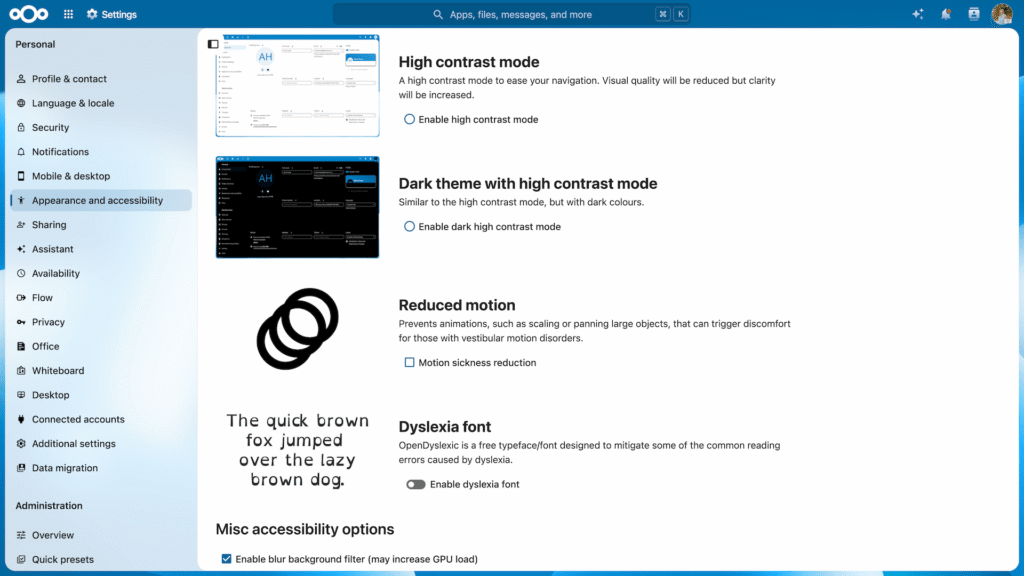Click the Appearance and accessibility icon
The height and width of the screenshot is (576, 1024).
click(21, 200)
